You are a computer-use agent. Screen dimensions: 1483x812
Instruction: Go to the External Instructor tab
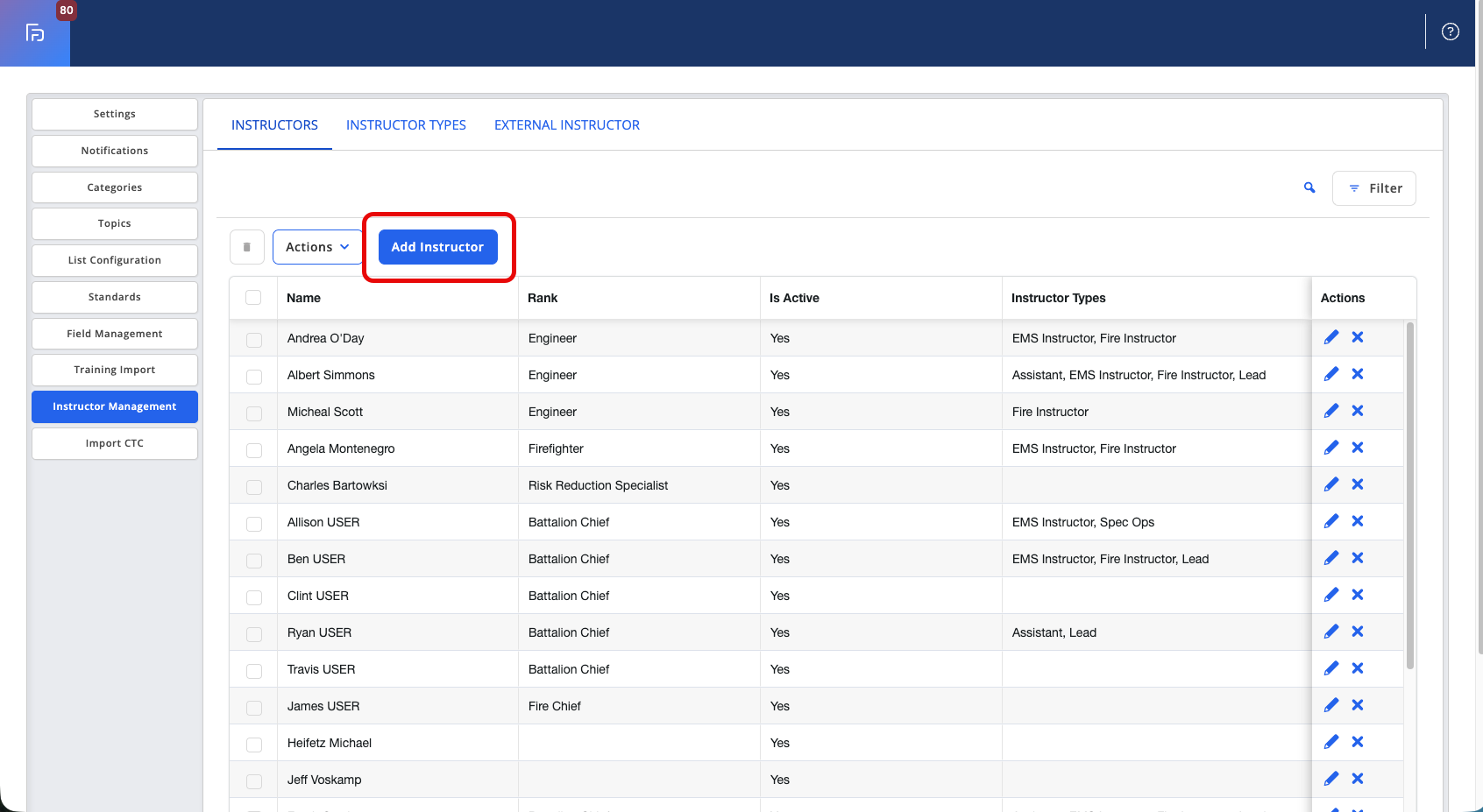(x=567, y=125)
